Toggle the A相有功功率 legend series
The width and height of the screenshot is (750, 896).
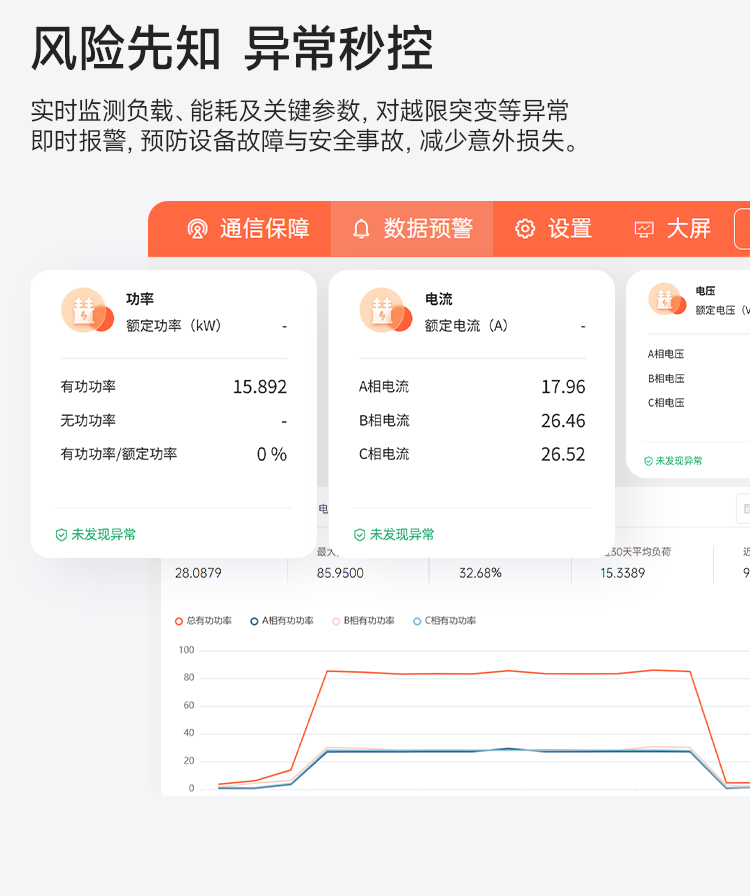pyautogui.click(x=282, y=621)
